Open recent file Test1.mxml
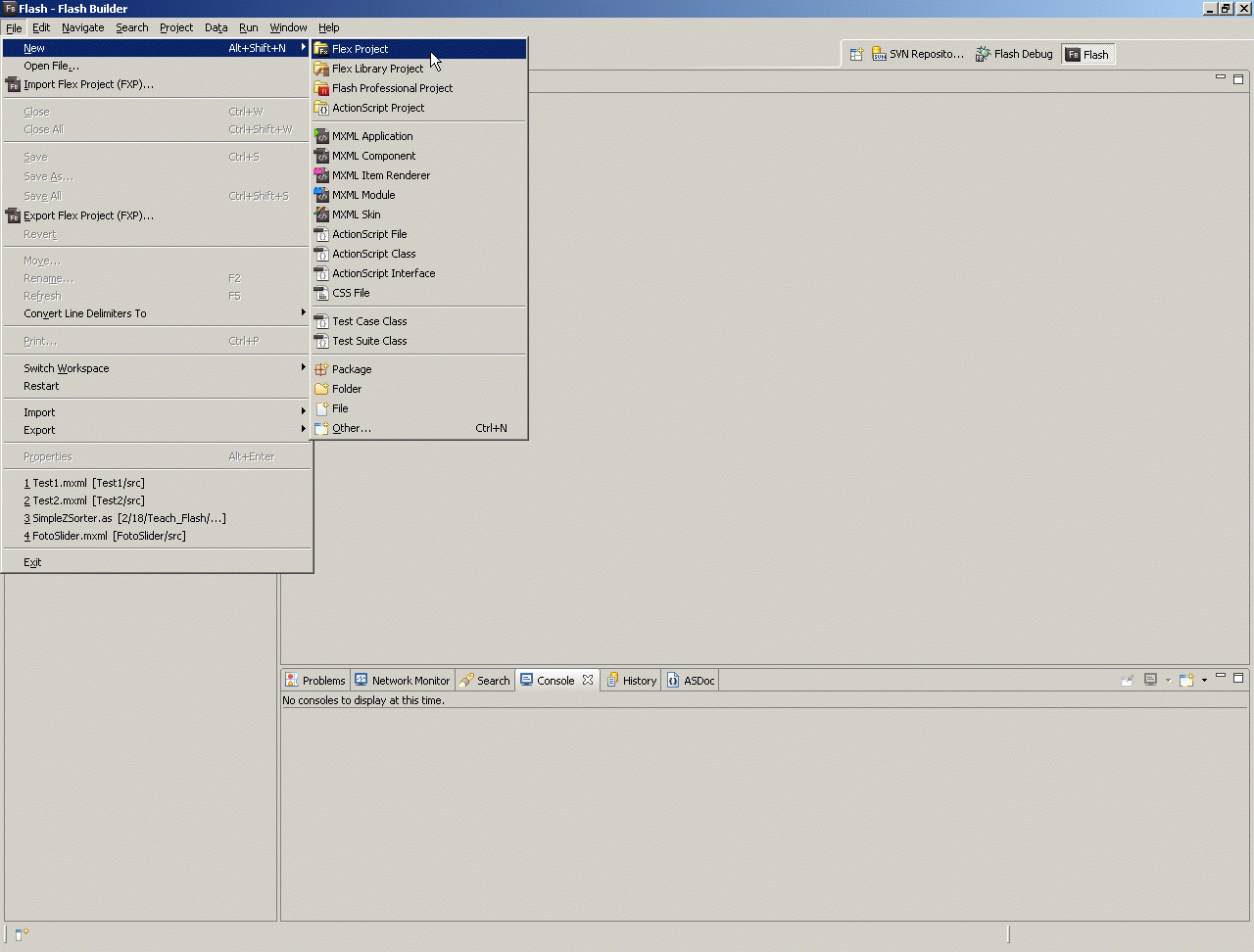The width and height of the screenshot is (1254, 952). point(157,483)
